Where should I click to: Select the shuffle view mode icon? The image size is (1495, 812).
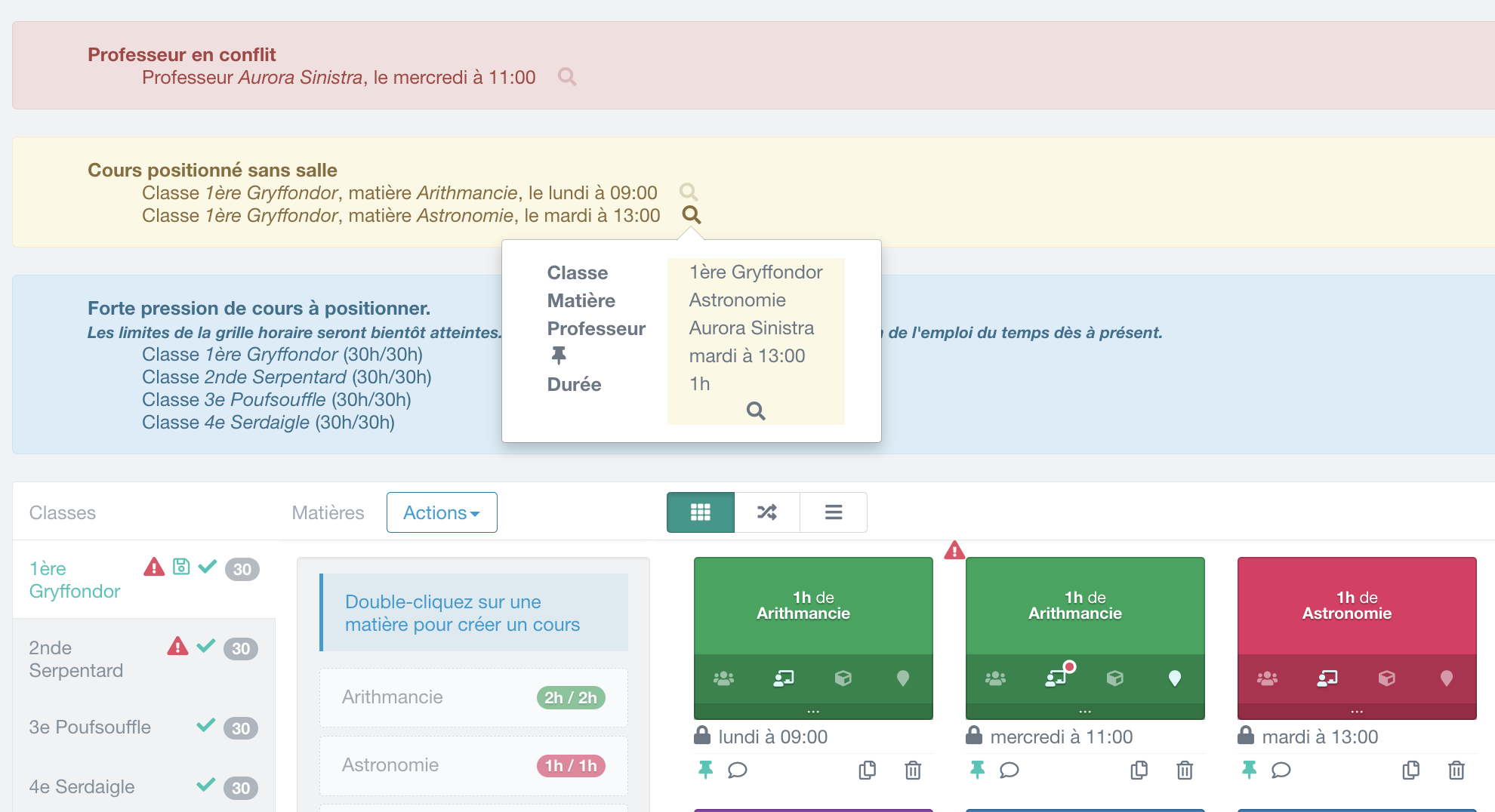pos(767,512)
